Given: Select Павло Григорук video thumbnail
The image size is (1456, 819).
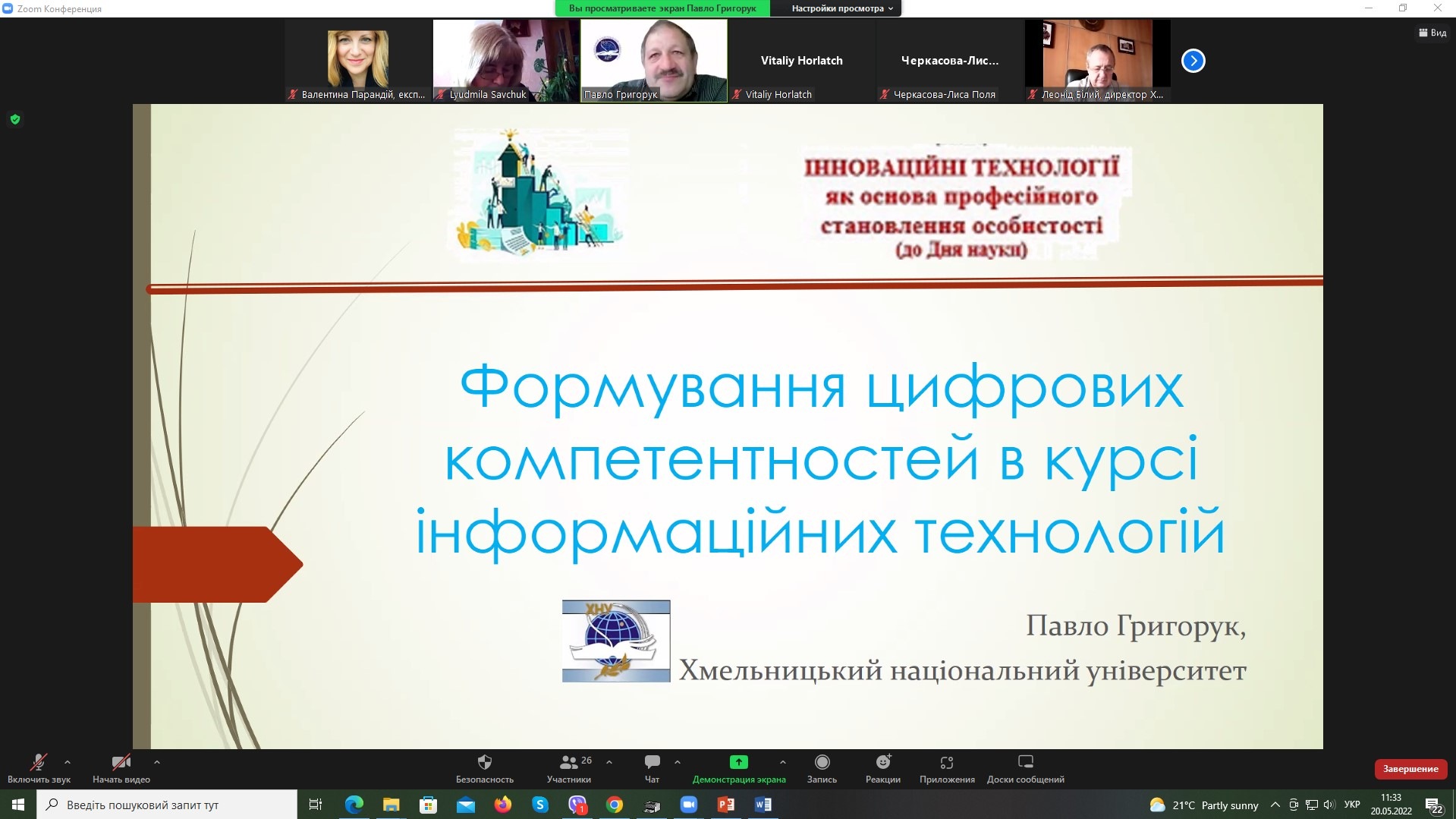Looking at the screenshot, I should point(653,60).
